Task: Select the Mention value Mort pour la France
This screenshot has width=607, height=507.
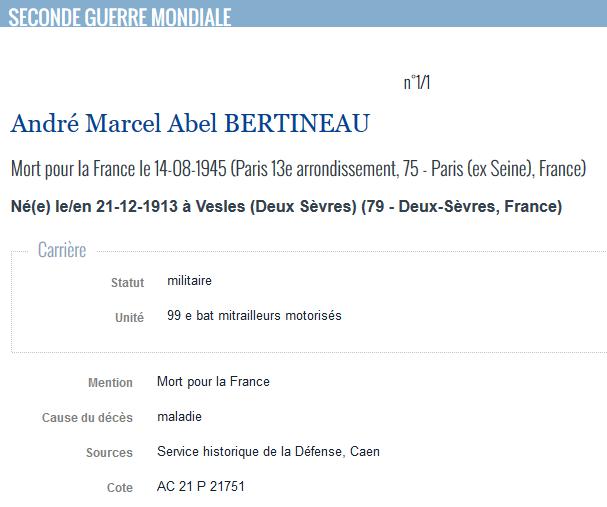Action: click(x=213, y=382)
